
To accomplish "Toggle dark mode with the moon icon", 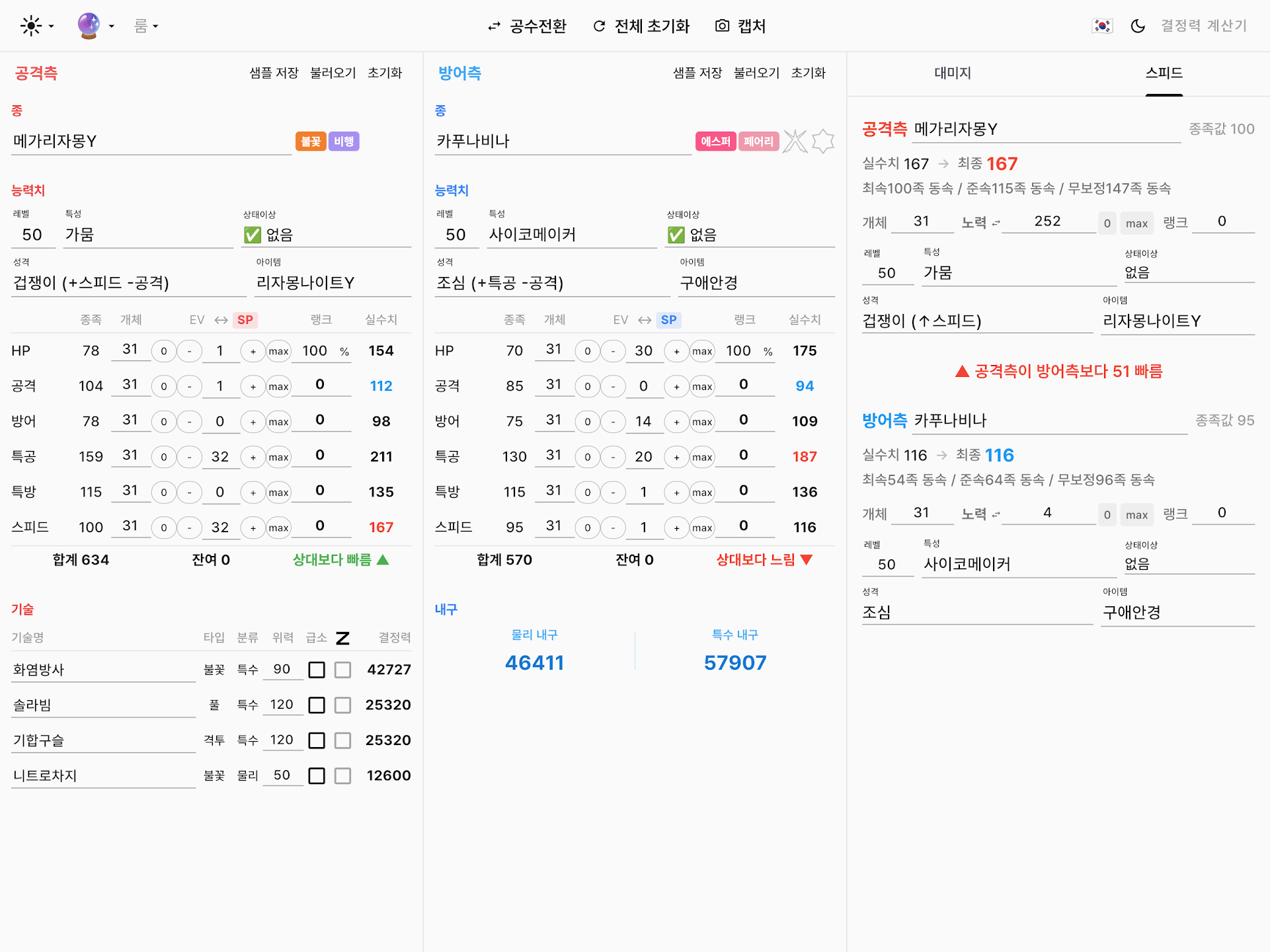I will (x=1138, y=26).
